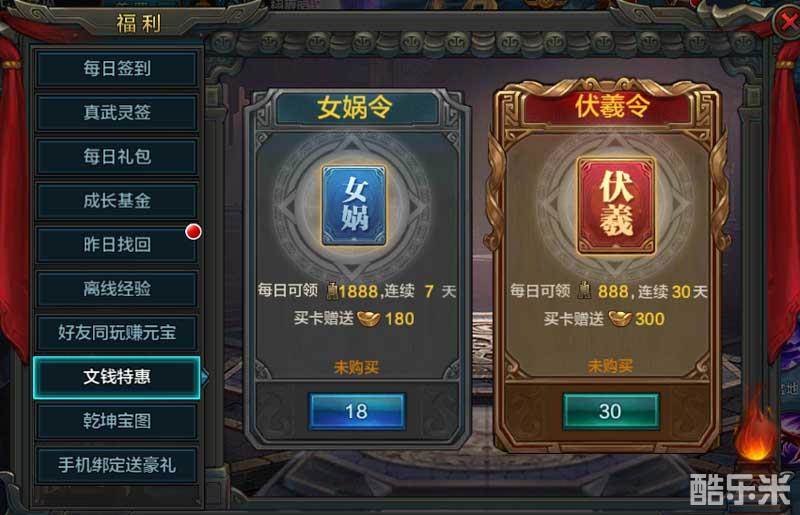
Task: Switch to the 成长基金 tab
Action: pyautogui.click(x=117, y=201)
